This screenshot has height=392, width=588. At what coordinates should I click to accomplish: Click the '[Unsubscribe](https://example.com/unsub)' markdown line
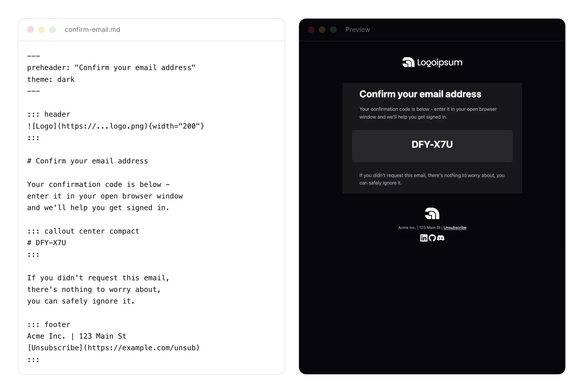pyautogui.click(x=113, y=348)
